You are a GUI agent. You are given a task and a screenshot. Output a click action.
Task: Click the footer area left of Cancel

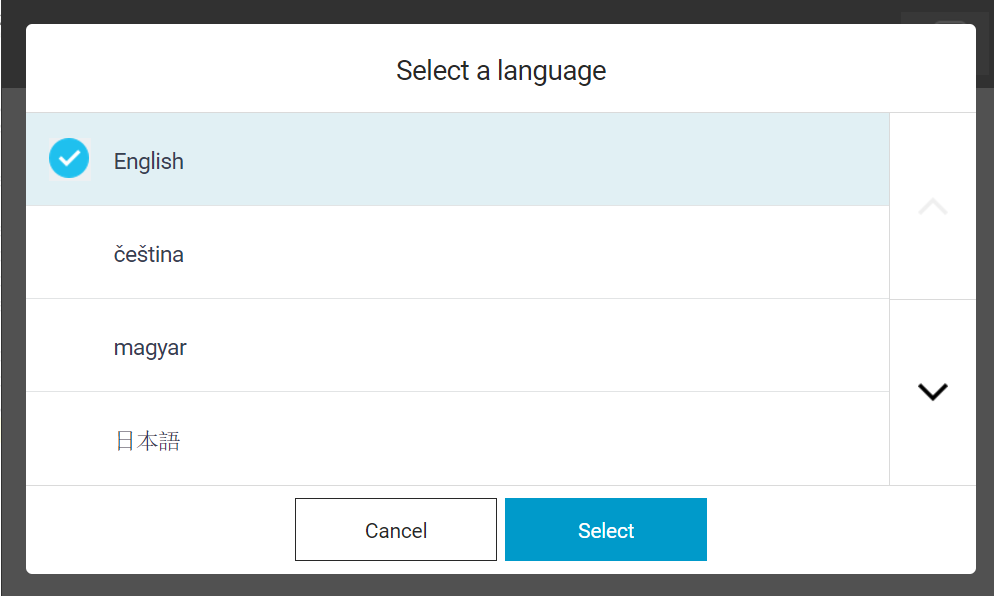158,529
